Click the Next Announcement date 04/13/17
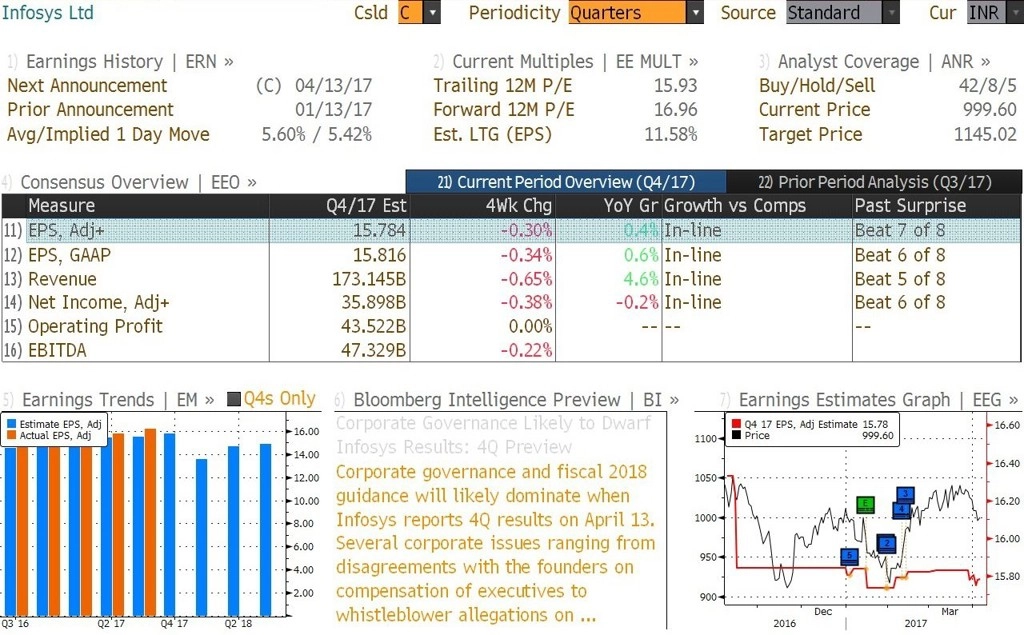Image resolution: width=1024 pixels, height=635 pixels. [333, 86]
